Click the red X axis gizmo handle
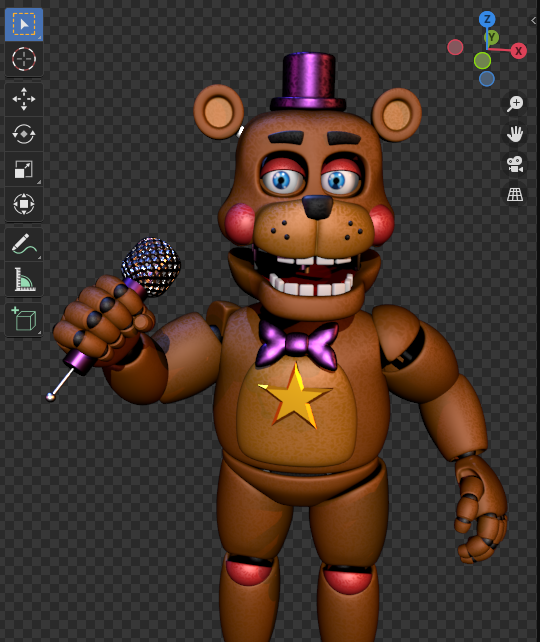Screen dimensions: 540x642 (x=518, y=51)
